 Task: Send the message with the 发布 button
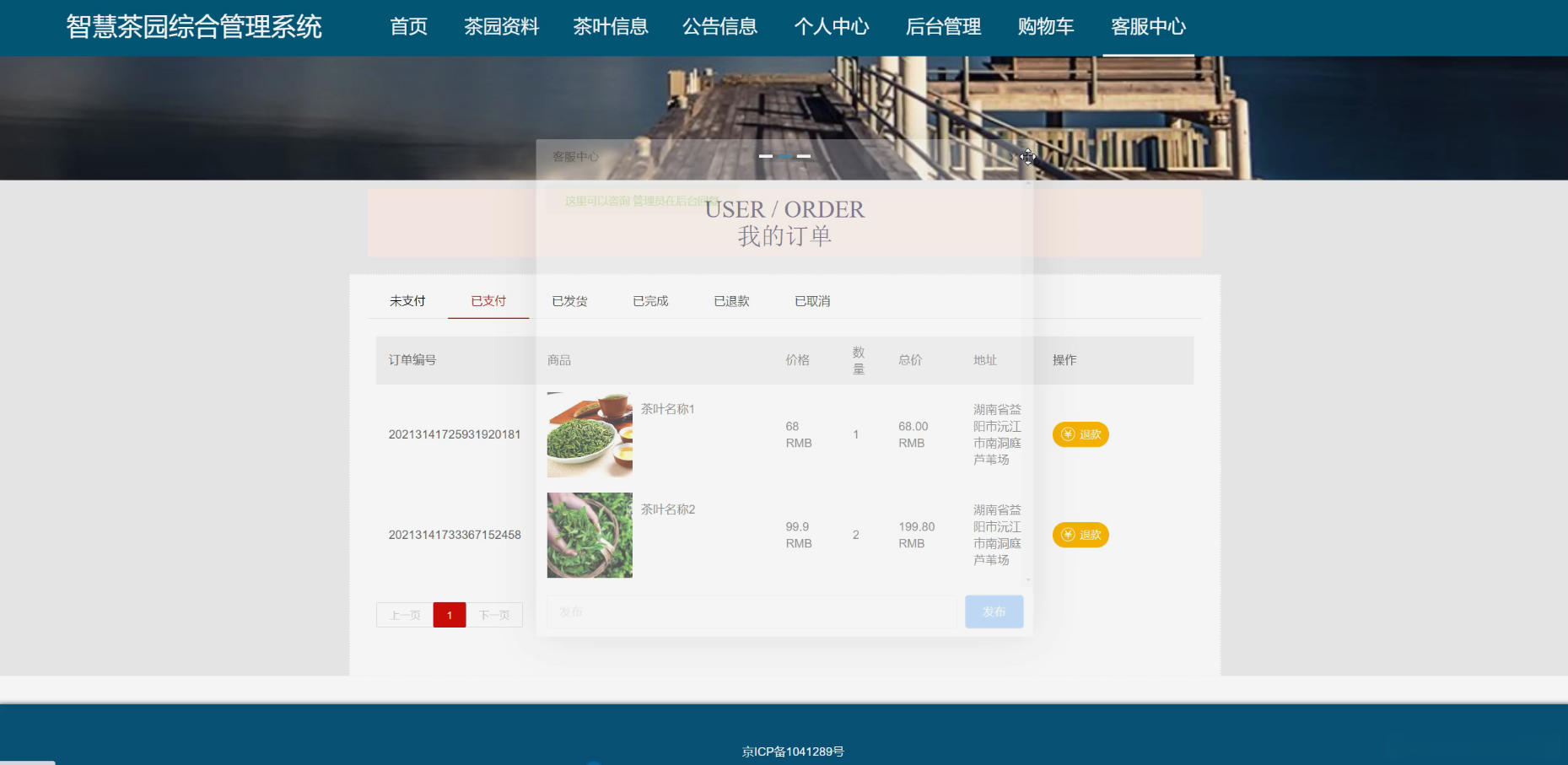pos(994,611)
